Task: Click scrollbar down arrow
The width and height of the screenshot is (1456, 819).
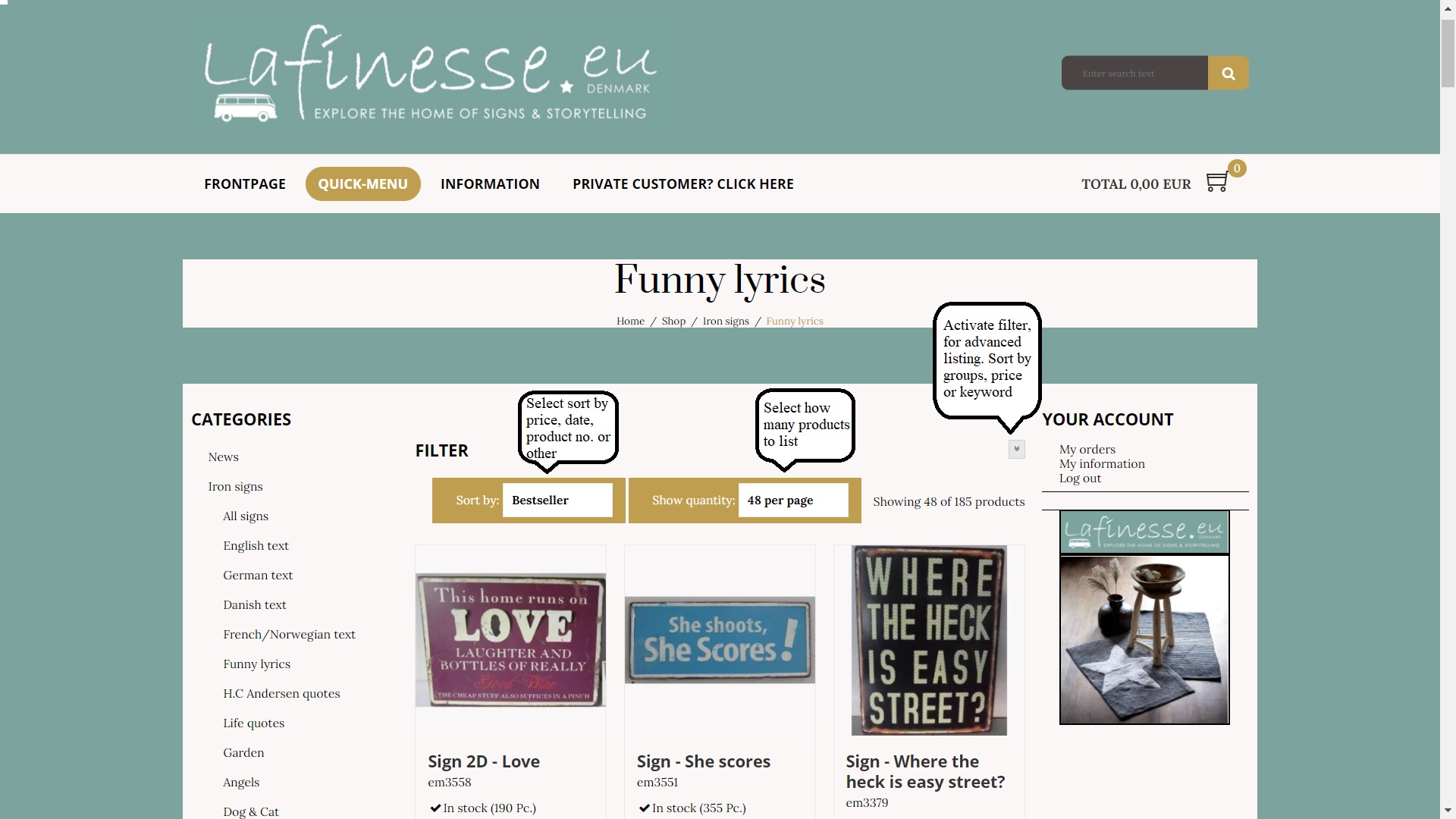Action: [x=1448, y=811]
